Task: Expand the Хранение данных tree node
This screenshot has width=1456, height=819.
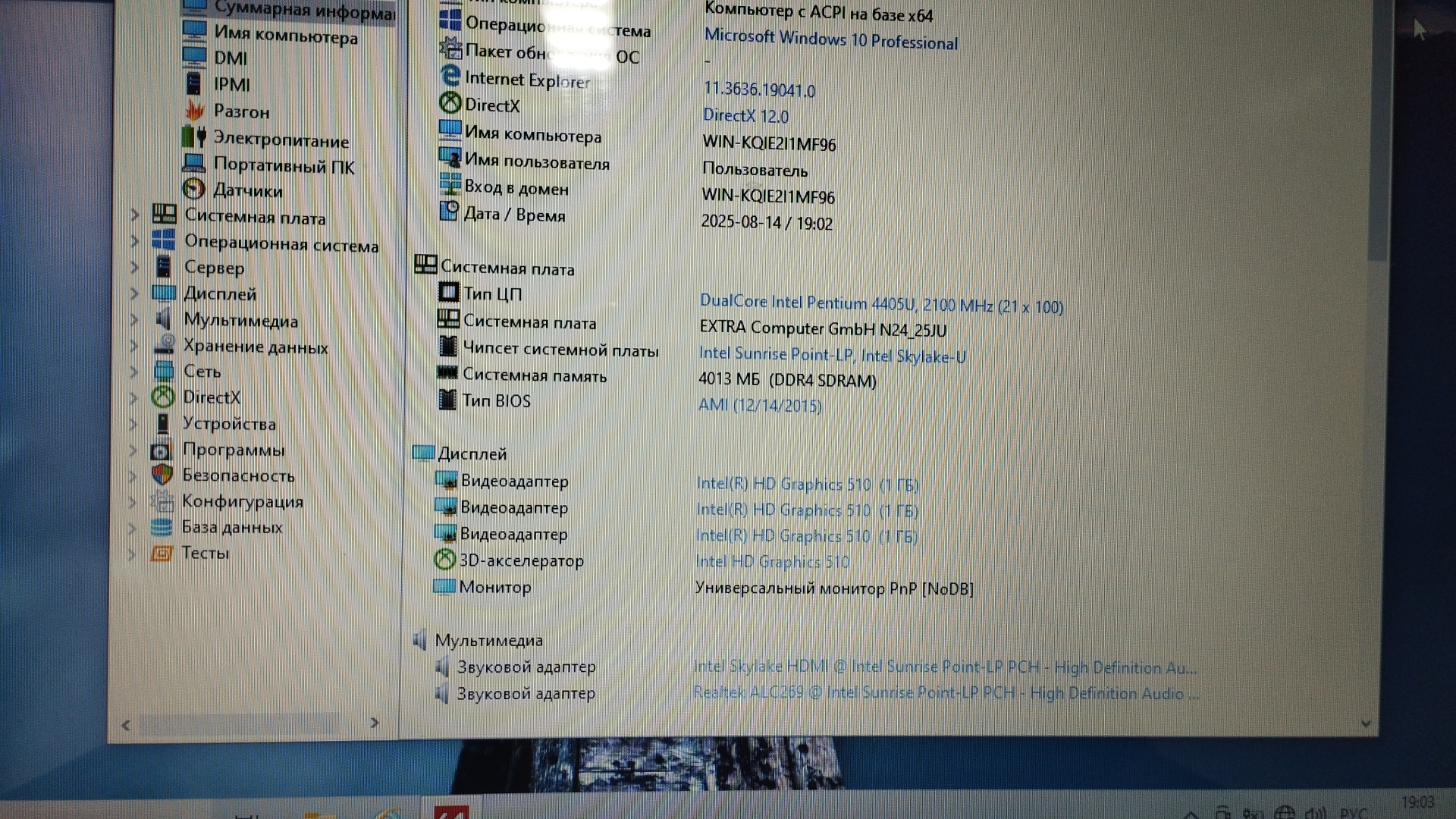Action: [x=134, y=346]
